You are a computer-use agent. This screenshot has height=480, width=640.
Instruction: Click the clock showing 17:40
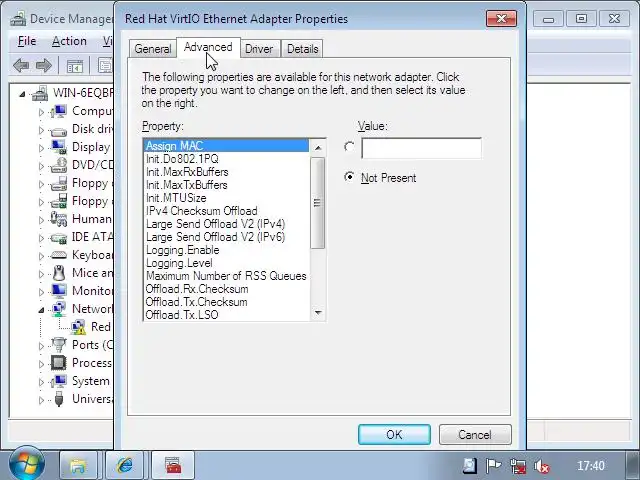tap(591, 466)
